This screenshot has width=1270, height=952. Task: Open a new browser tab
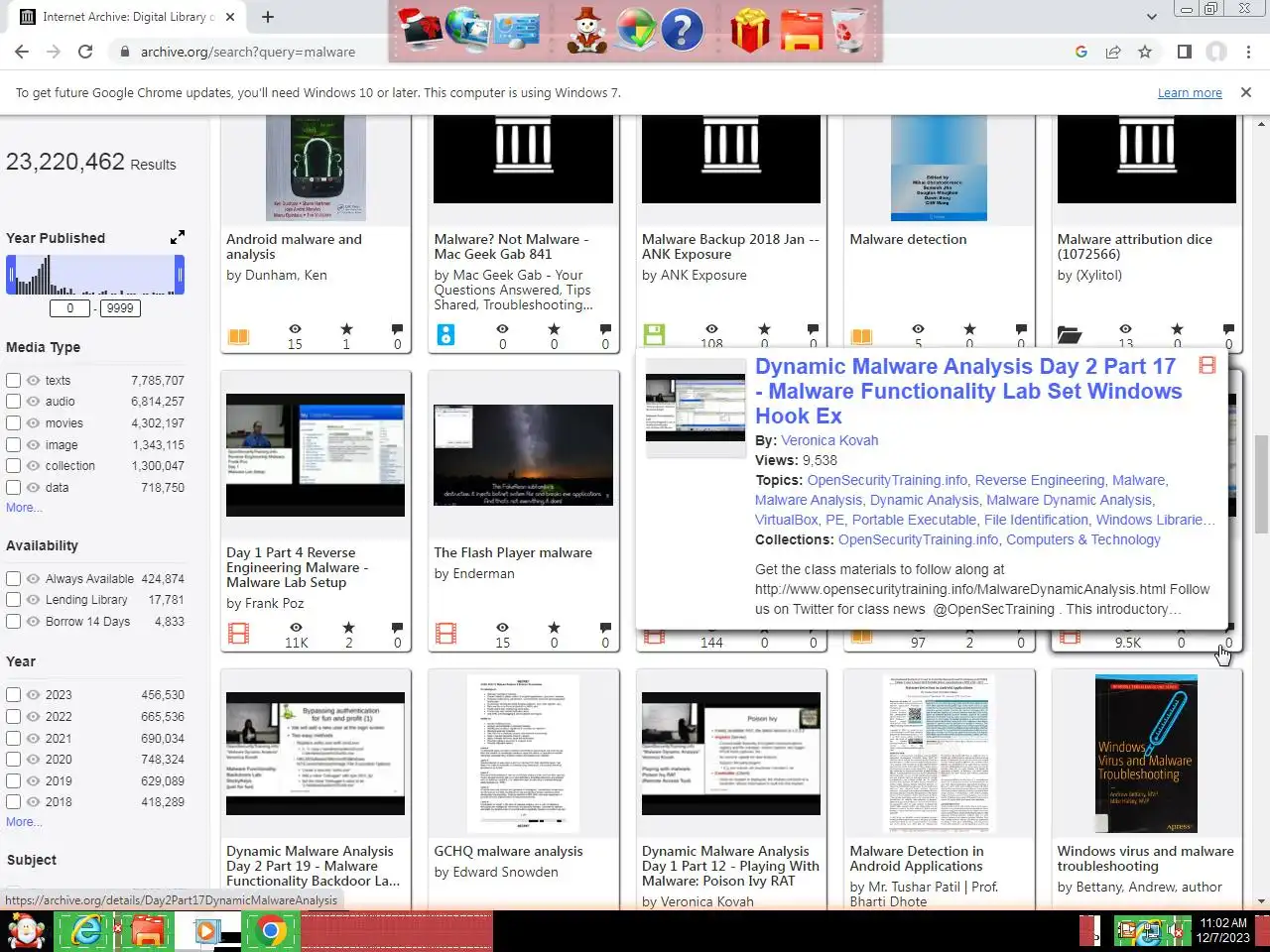tap(268, 16)
